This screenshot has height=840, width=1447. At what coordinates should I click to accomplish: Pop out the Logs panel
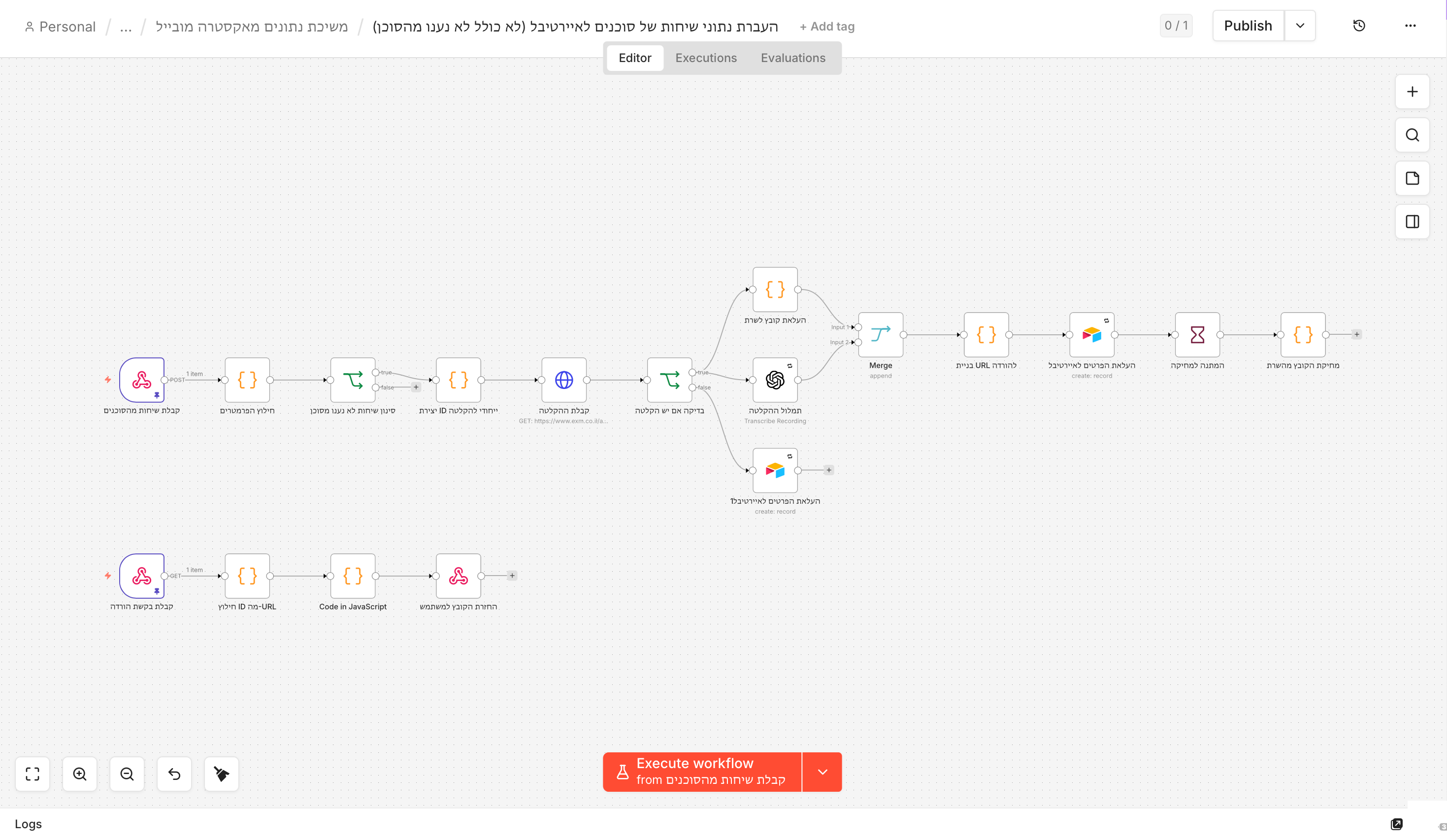(x=1396, y=824)
